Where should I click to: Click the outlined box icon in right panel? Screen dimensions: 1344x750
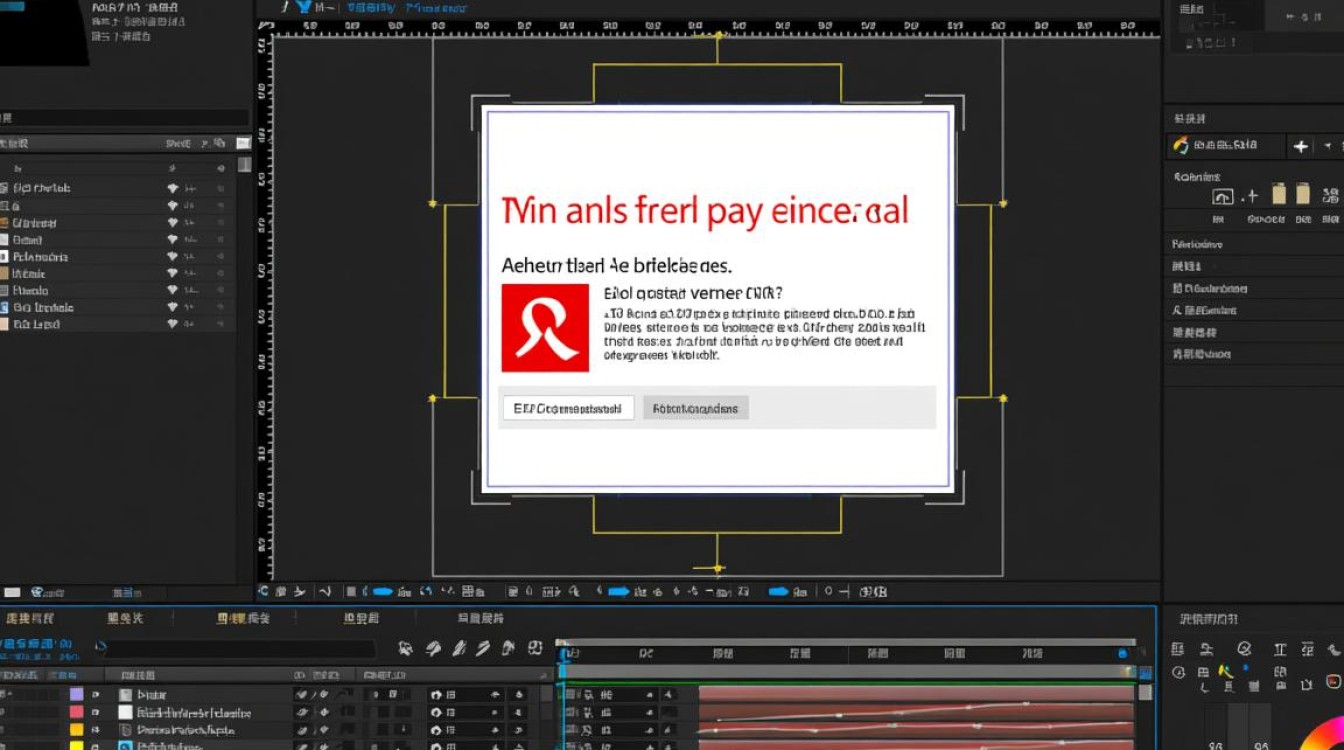[x=1222, y=197]
